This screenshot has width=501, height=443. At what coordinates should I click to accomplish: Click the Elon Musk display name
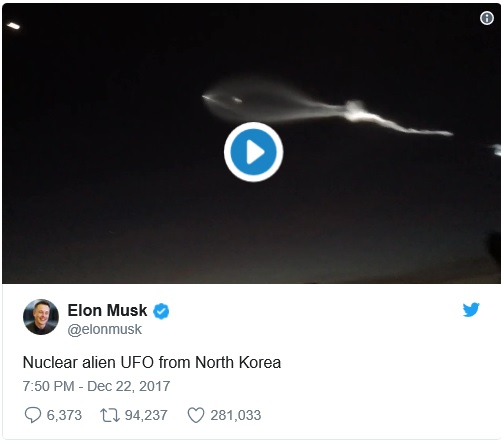[x=107, y=310]
